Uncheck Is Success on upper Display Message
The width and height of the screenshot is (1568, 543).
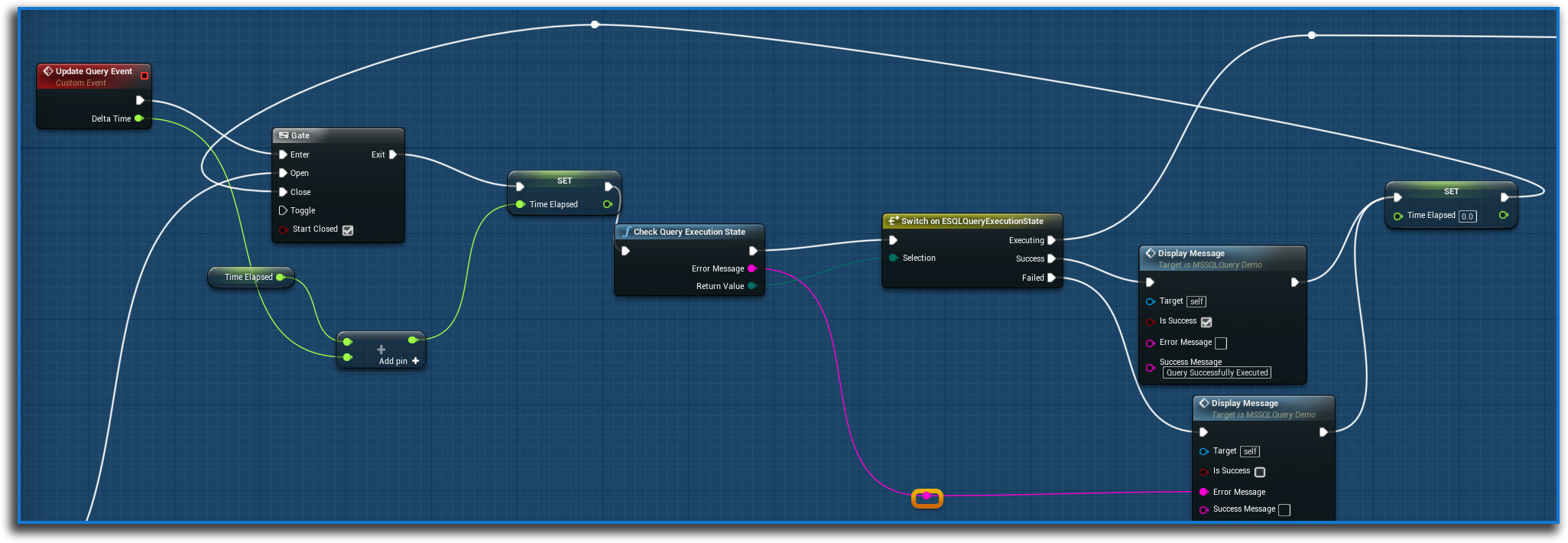click(1206, 322)
